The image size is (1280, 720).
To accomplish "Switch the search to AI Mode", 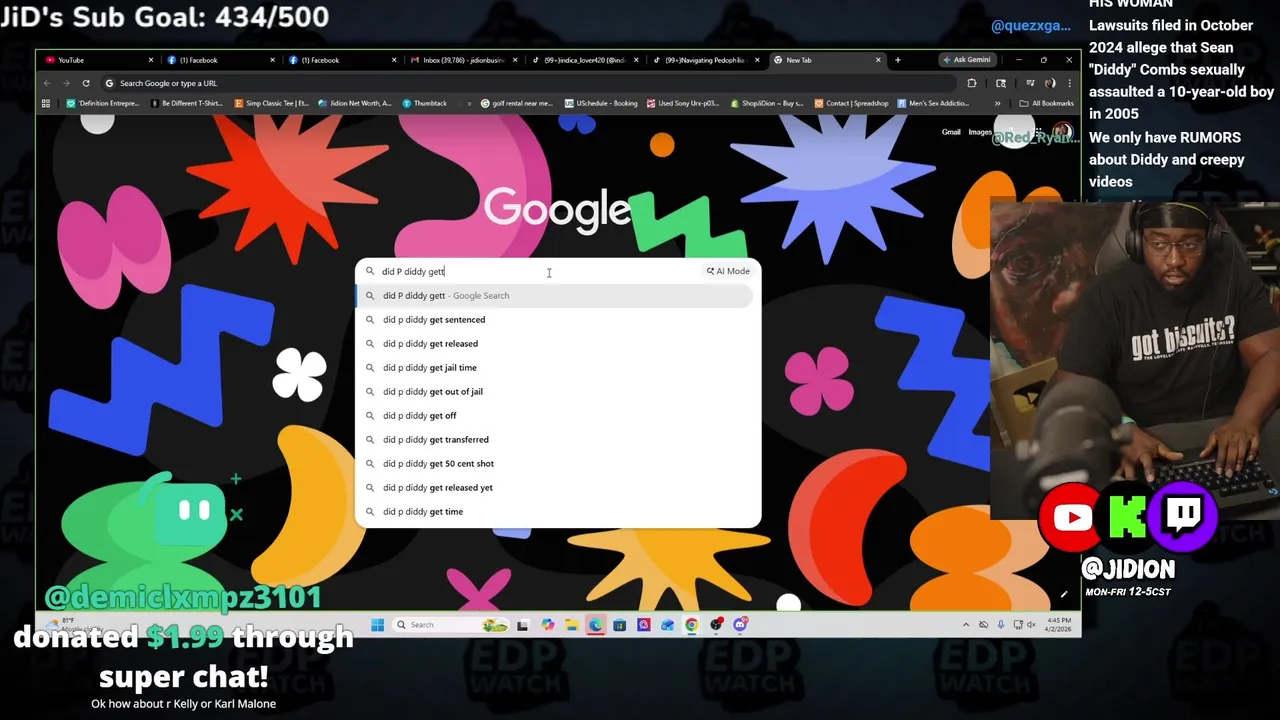I will tap(728, 271).
